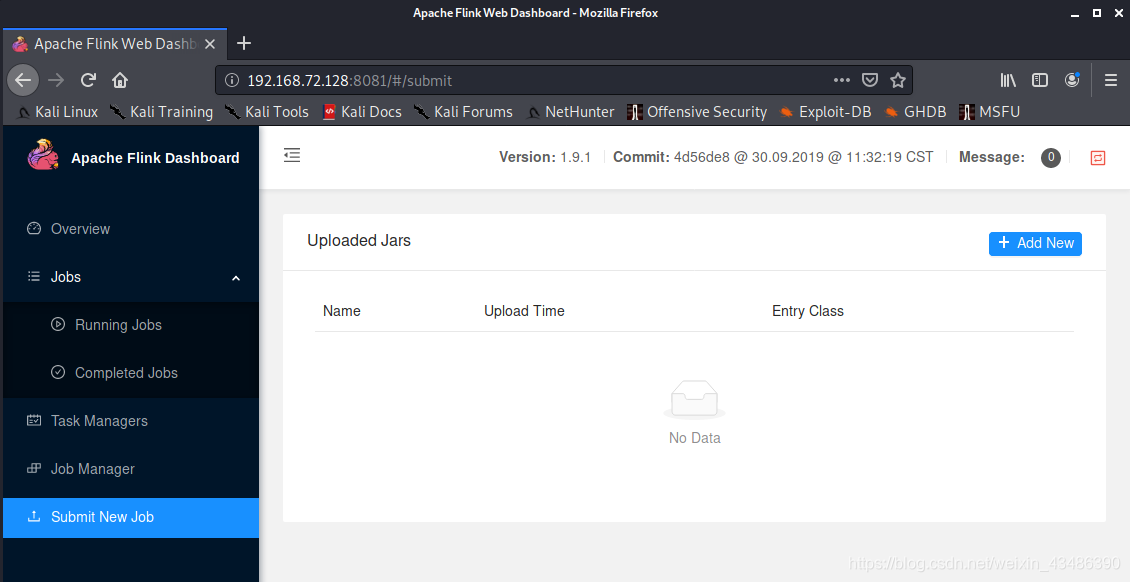Toggle the Firefox sidebar icon
The width and height of the screenshot is (1130, 582).
tap(1039, 80)
